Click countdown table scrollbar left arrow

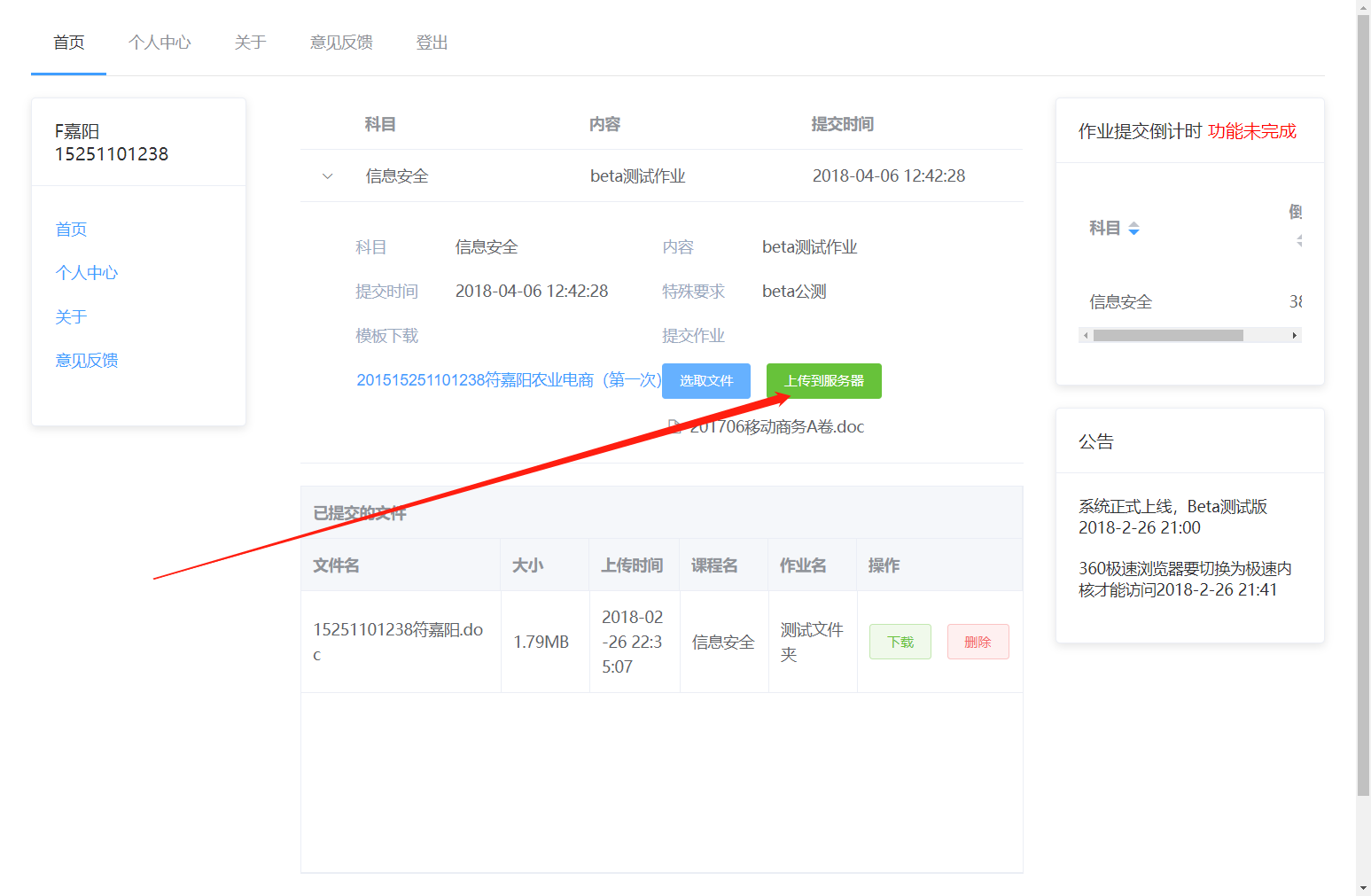(1086, 336)
